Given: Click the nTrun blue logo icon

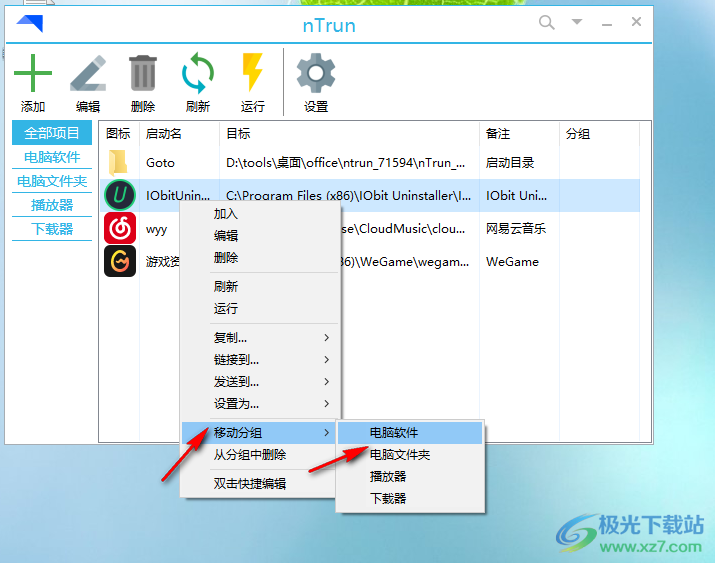Looking at the screenshot, I should 30,23.
